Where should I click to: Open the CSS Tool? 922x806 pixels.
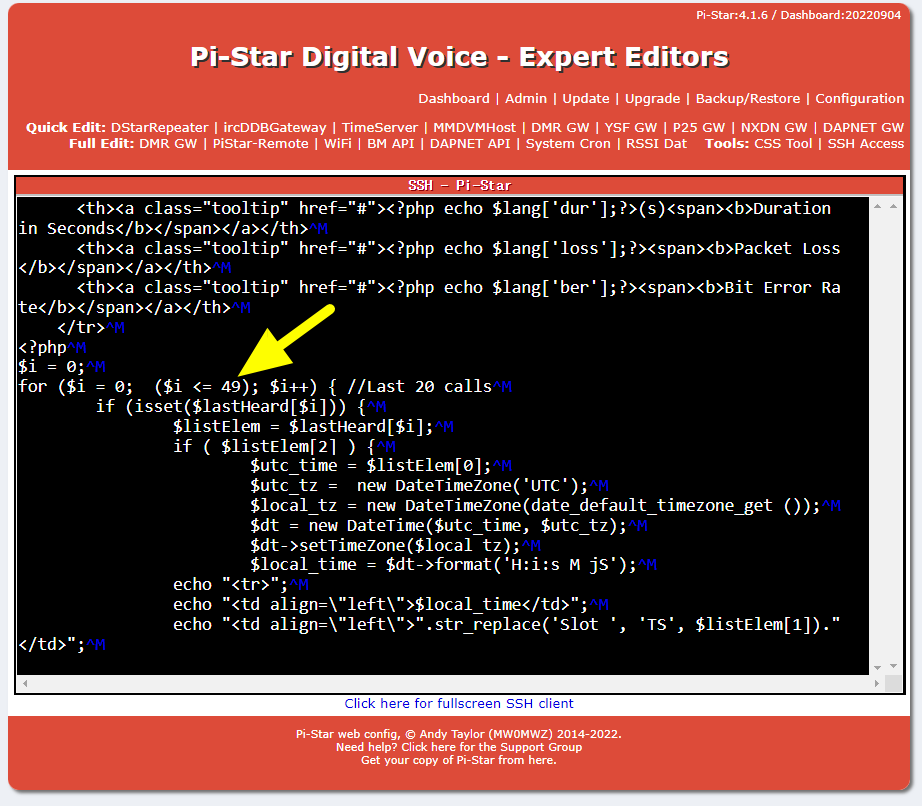[x=783, y=143]
